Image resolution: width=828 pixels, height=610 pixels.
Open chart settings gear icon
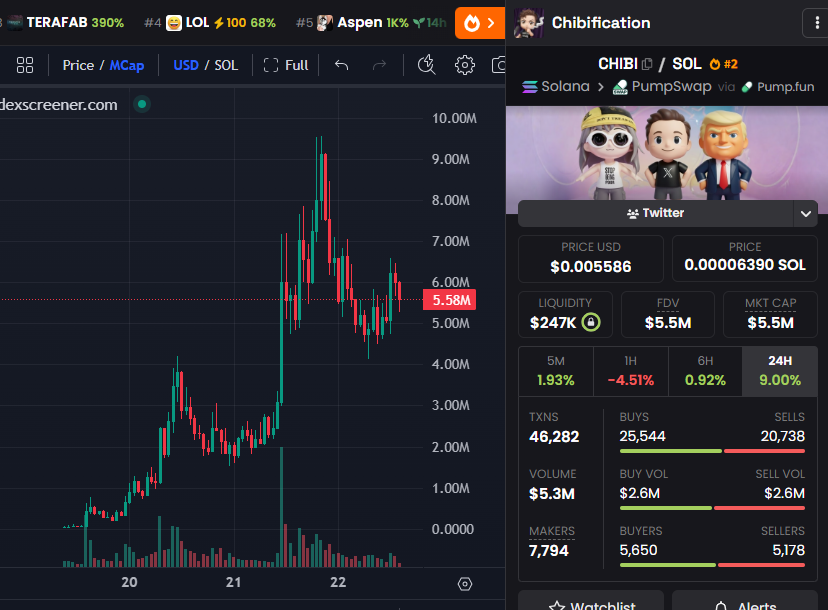pos(465,65)
